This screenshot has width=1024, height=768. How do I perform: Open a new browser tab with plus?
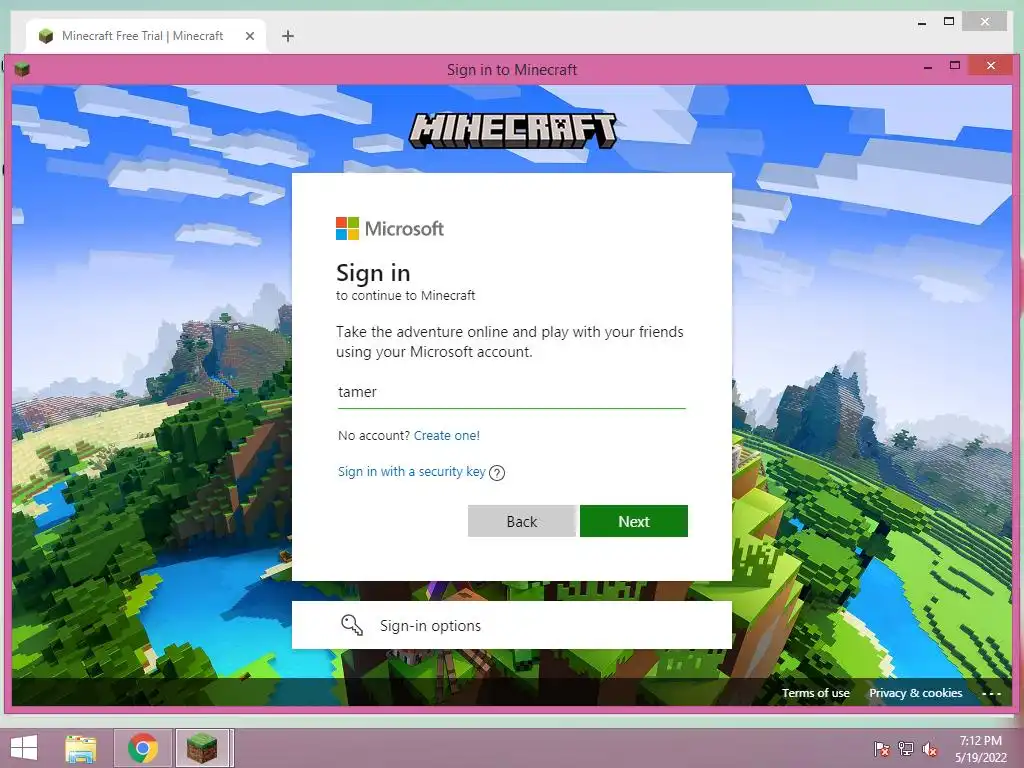[287, 36]
